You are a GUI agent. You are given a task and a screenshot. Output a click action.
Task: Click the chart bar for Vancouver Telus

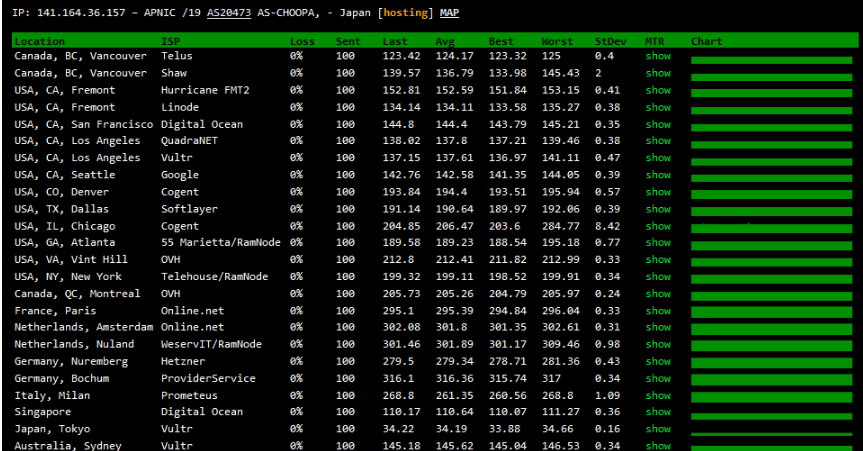[772, 60]
